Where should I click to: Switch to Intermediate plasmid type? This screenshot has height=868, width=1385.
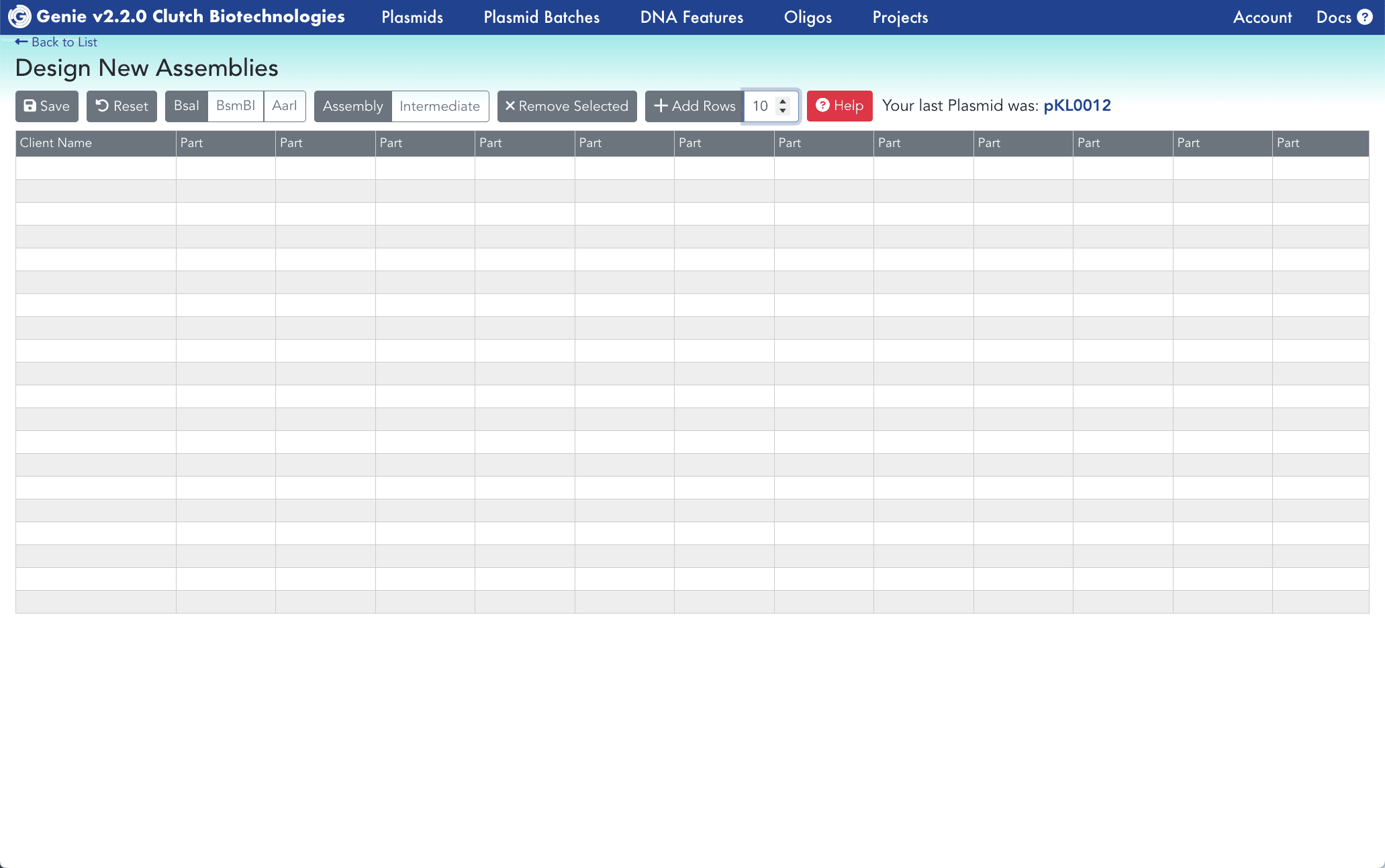point(440,106)
